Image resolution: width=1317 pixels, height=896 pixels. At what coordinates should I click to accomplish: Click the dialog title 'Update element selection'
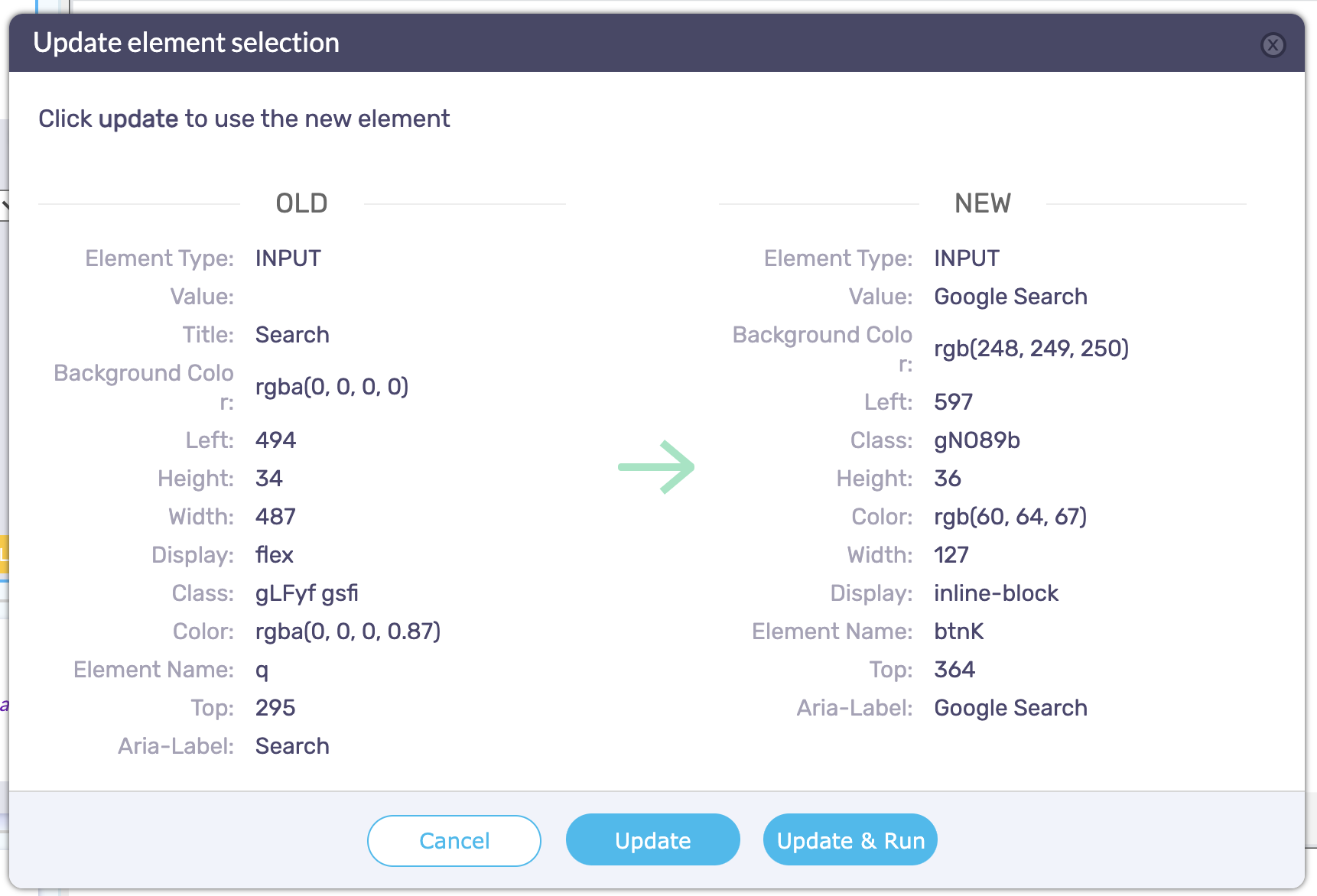(186, 43)
